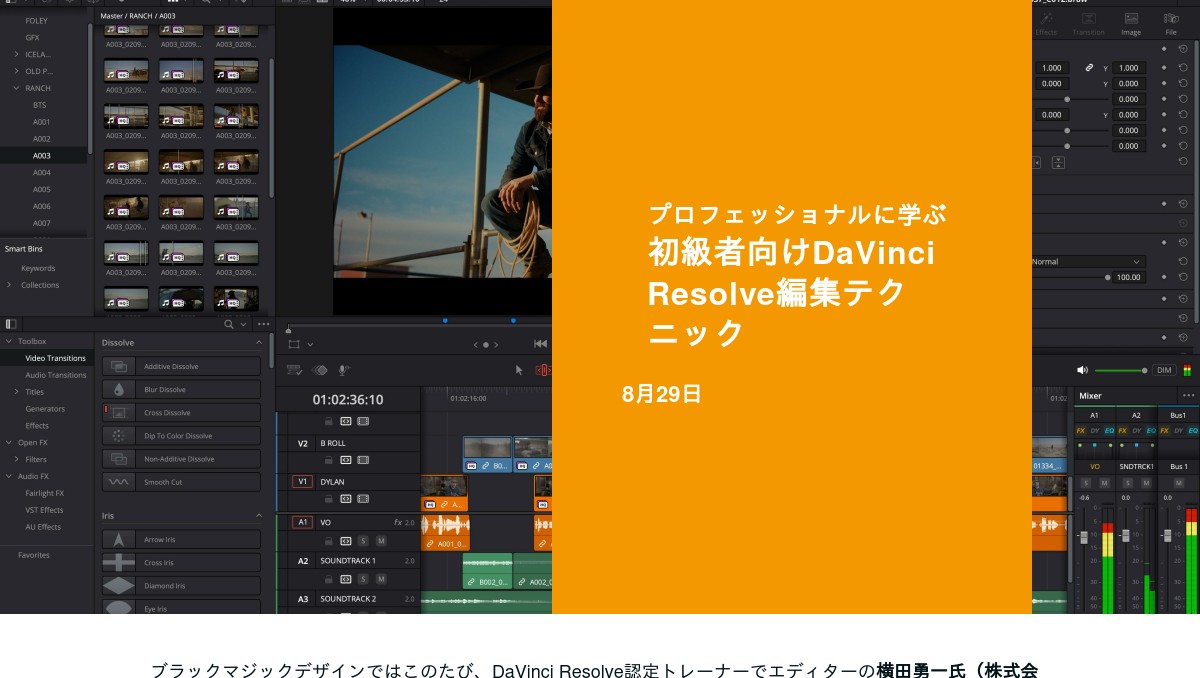Collapse the Dissolve group
This screenshot has height=678, width=1200.
pos(259,342)
